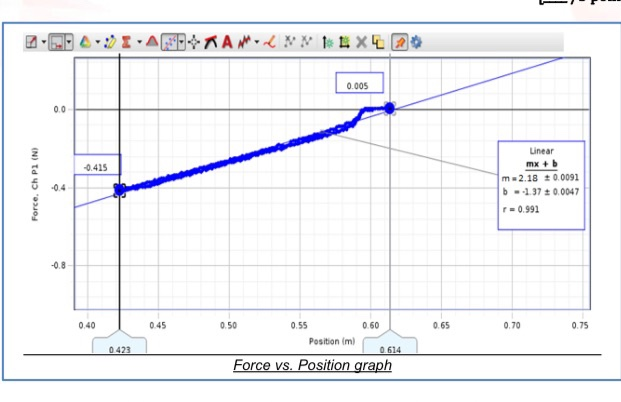Select the draw prediction tool

(269, 42)
